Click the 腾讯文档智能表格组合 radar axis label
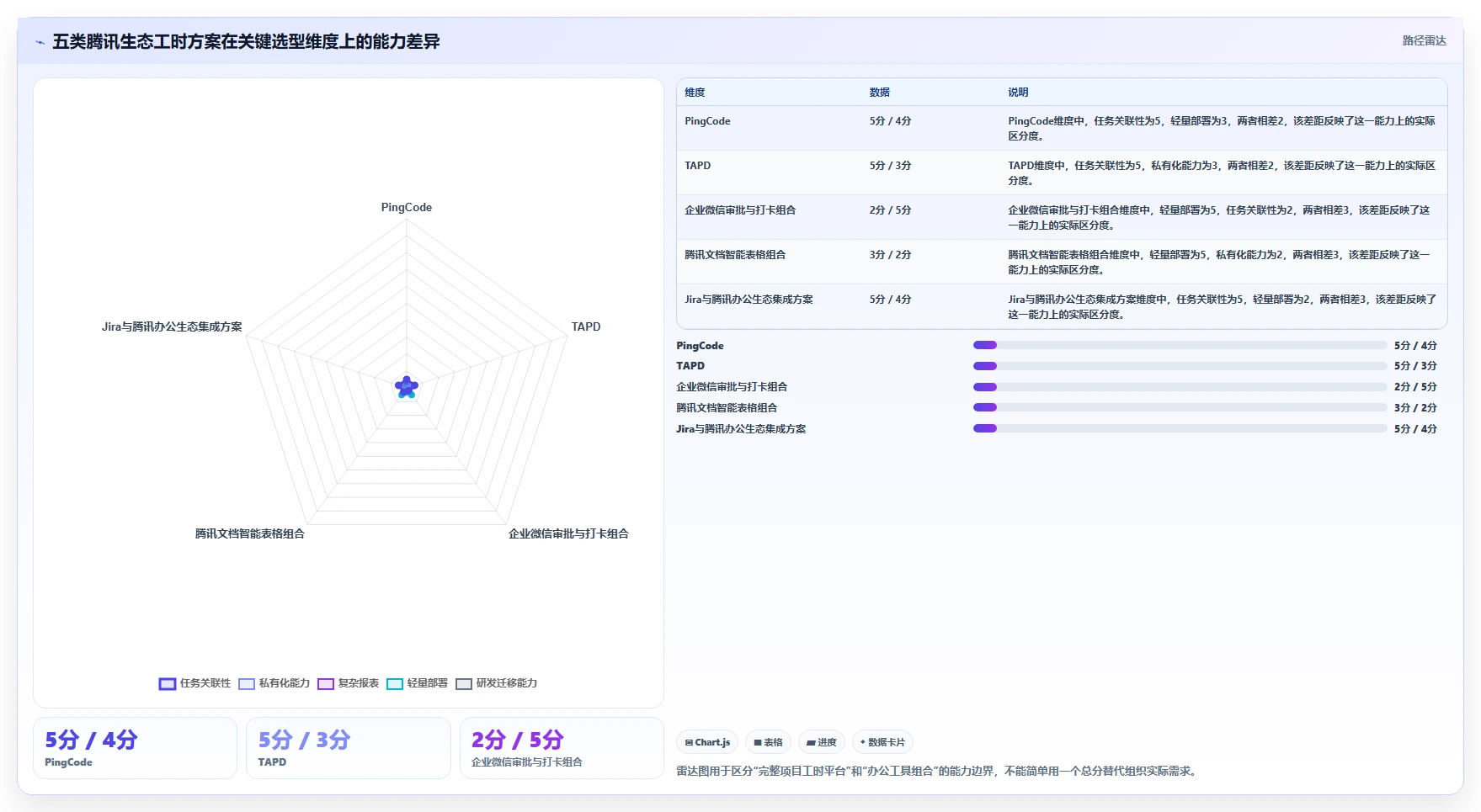 pos(250,534)
